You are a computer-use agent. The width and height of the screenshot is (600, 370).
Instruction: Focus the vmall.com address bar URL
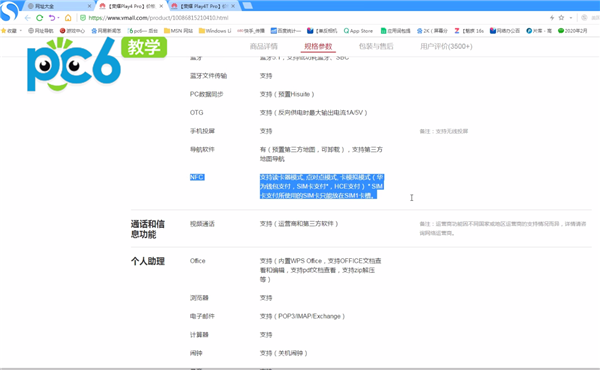click(x=158, y=18)
